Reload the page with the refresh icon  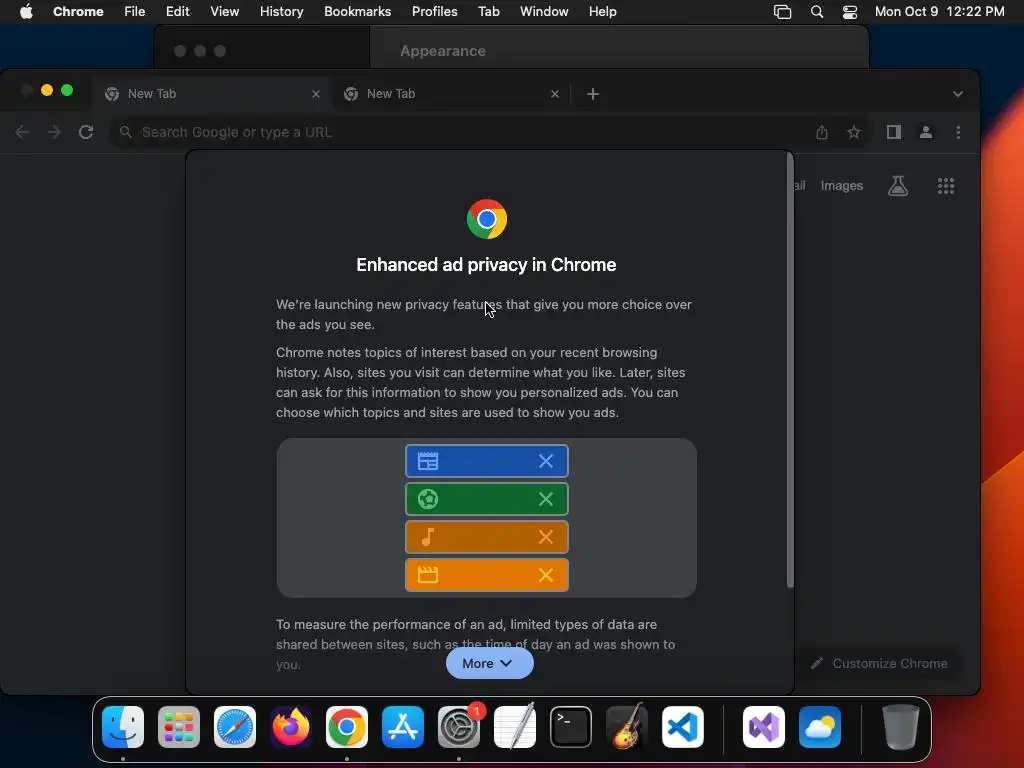[x=86, y=133]
